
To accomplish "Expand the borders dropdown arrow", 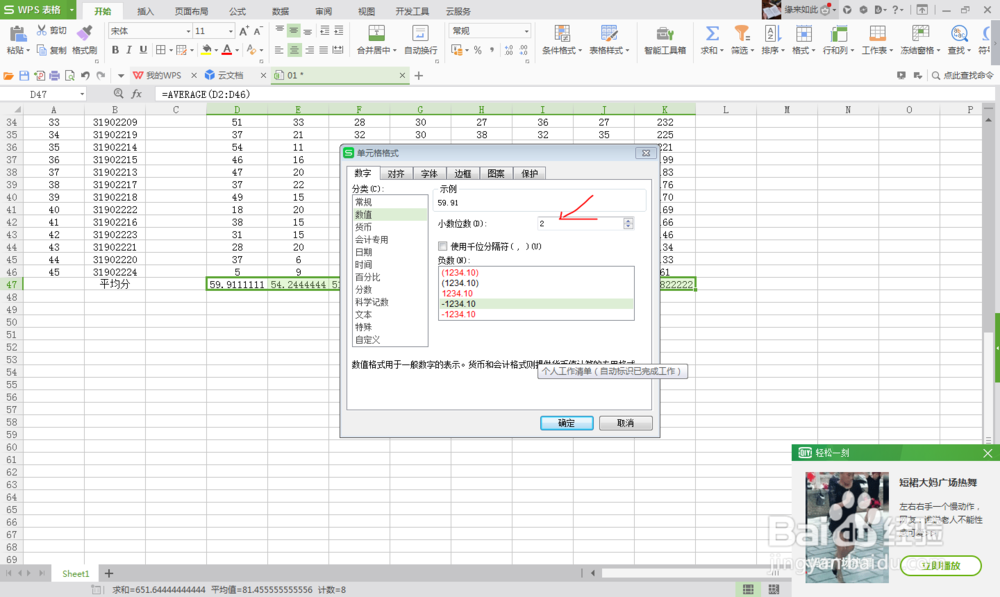I will [x=170, y=50].
